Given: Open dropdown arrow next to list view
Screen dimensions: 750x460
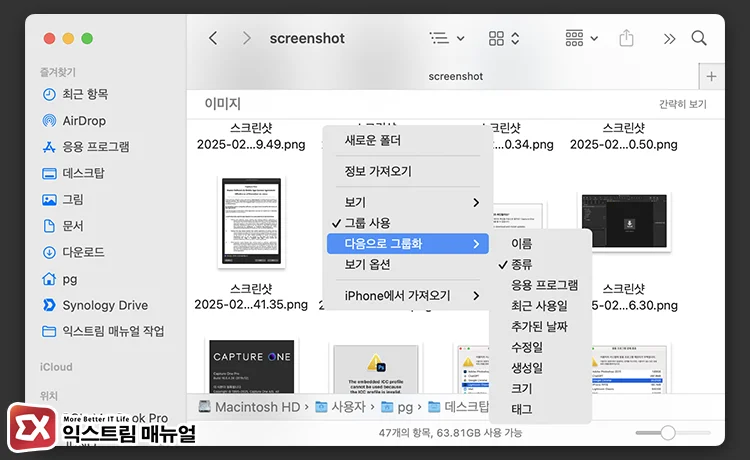Looking at the screenshot, I should [x=461, y=38].
